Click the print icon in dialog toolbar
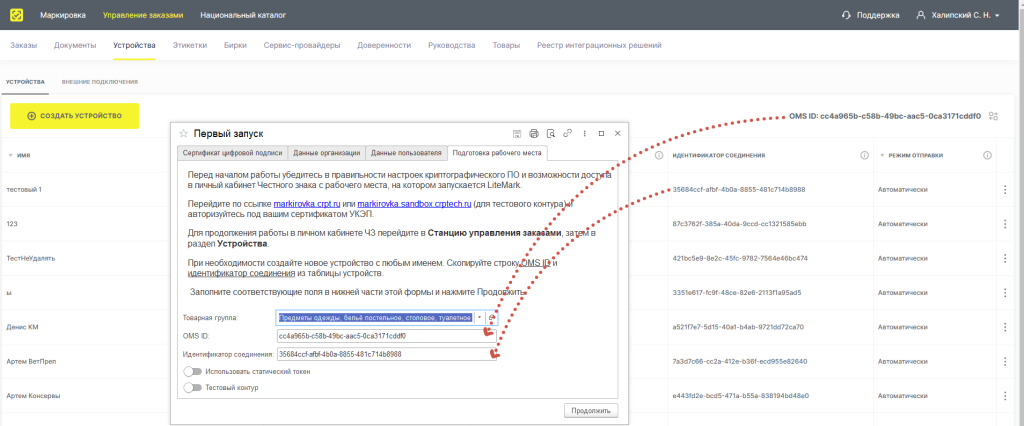Viewport: 1024px width, 426px height. [534, 133]
